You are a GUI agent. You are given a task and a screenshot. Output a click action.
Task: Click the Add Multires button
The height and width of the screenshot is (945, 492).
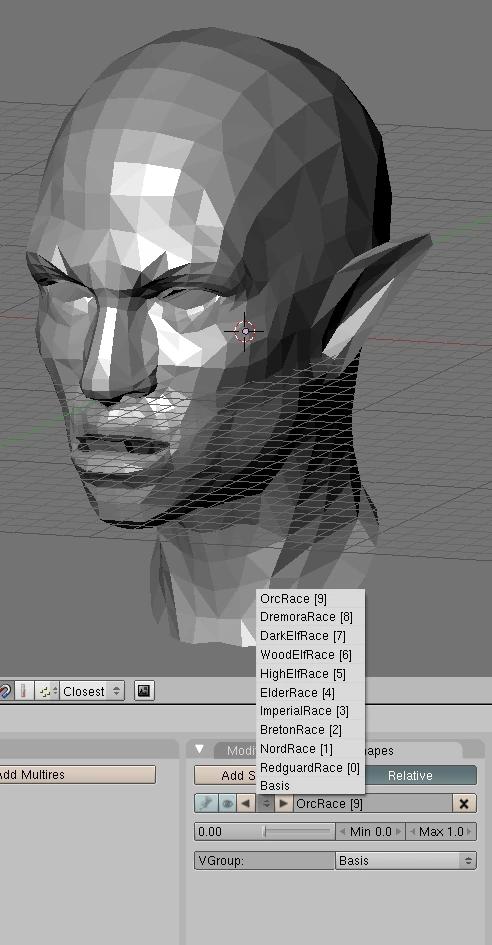77,774
